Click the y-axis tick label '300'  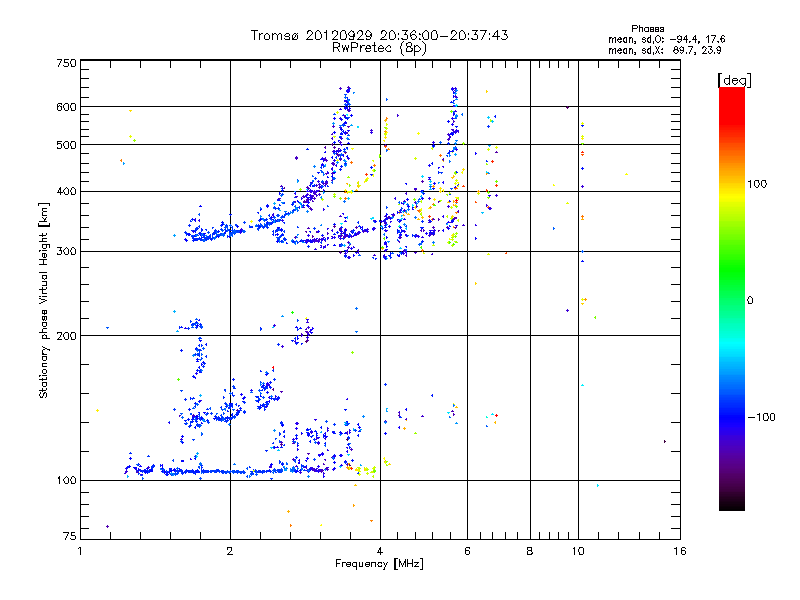point(66,252)
